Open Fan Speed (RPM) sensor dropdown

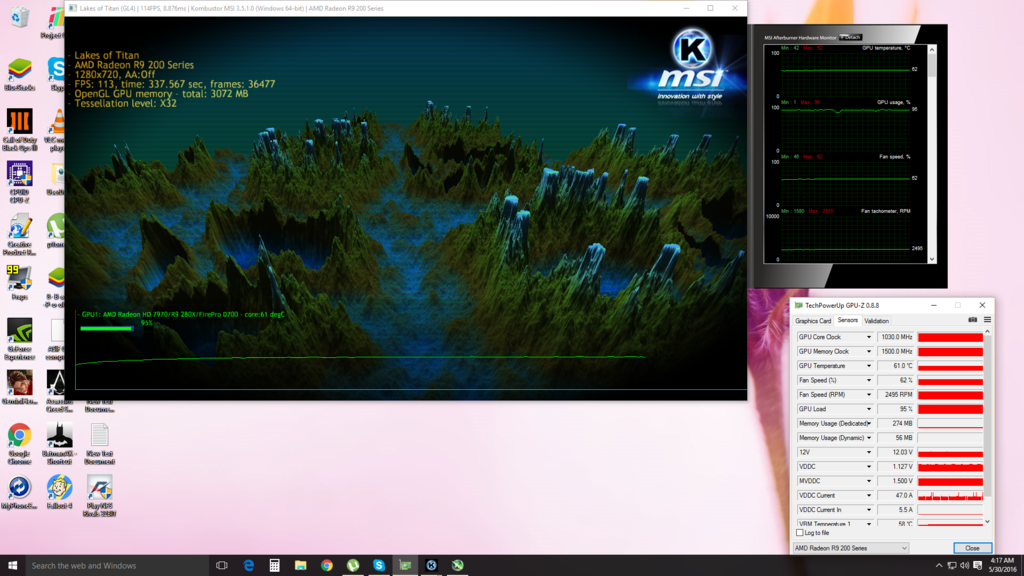tap(869, 394)
